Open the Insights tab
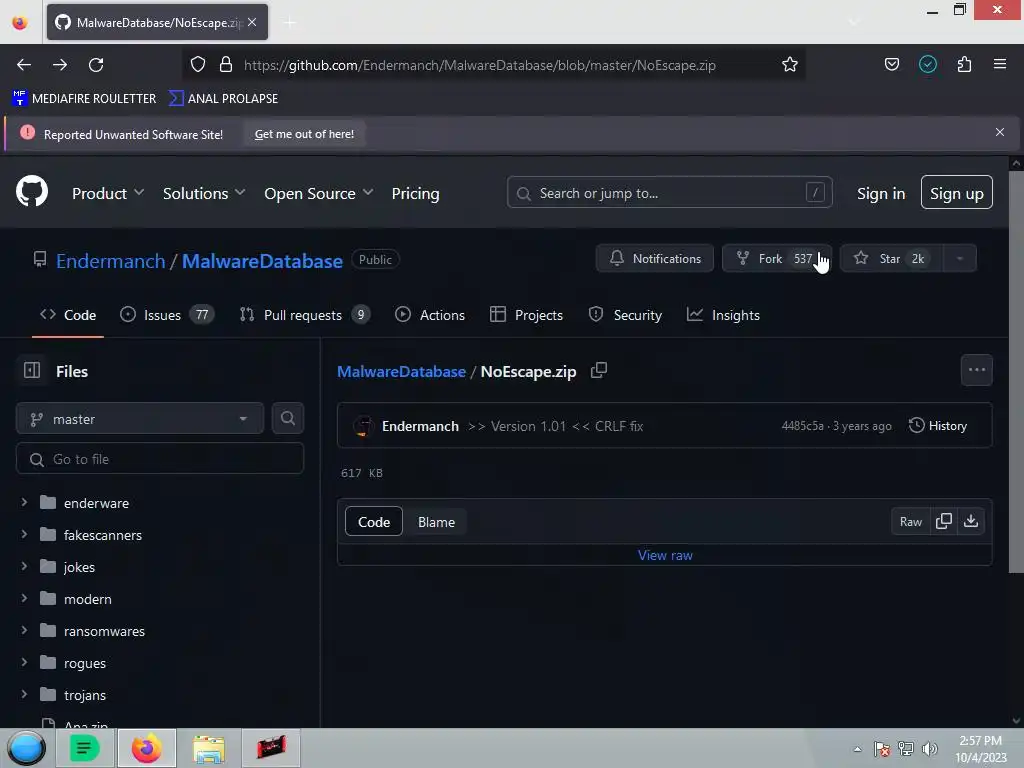1024x768 pixels. (x=724, y=315)
